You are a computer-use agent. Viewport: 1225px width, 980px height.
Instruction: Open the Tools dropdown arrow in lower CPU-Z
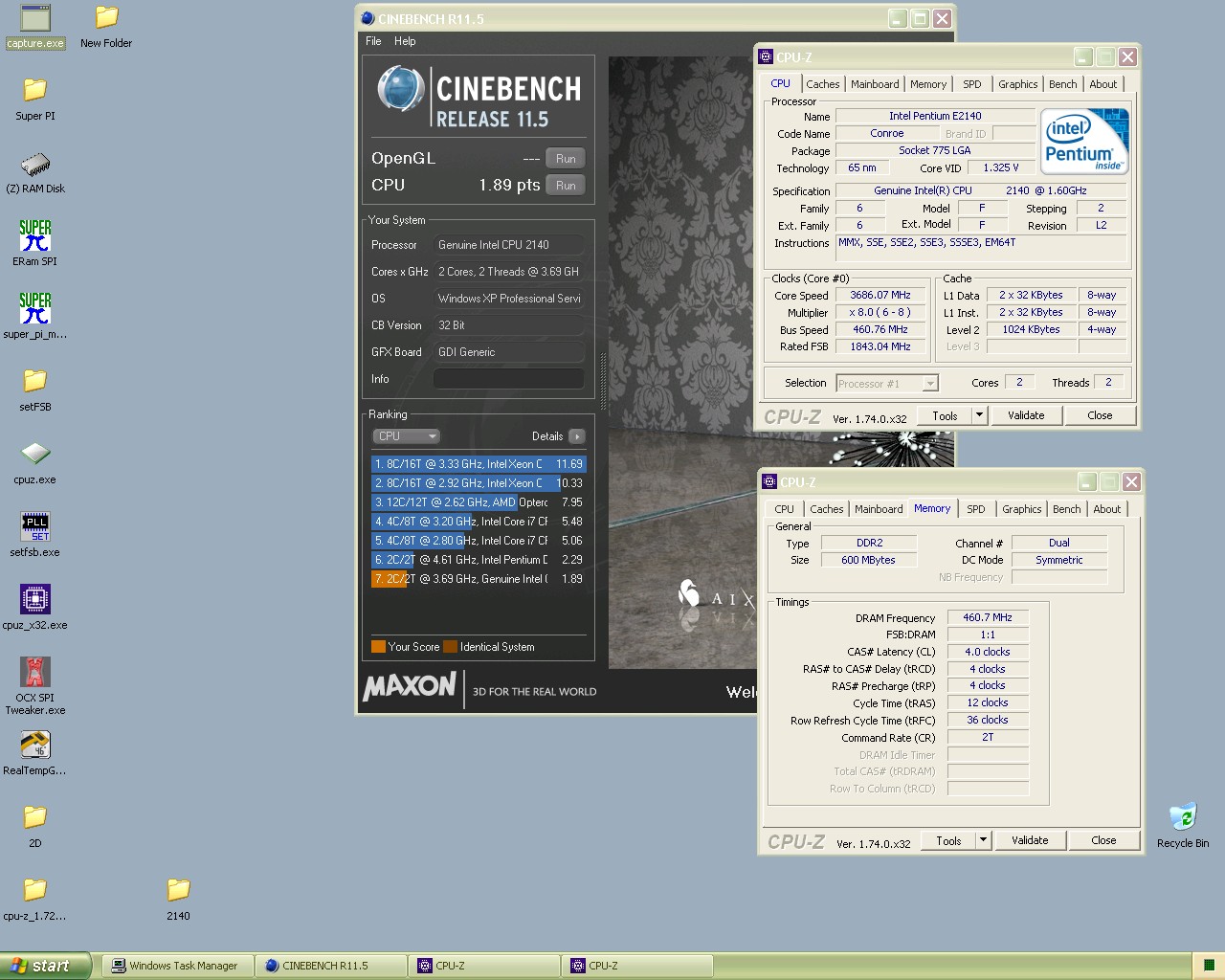pyautogui.click(x=983, y=840)
